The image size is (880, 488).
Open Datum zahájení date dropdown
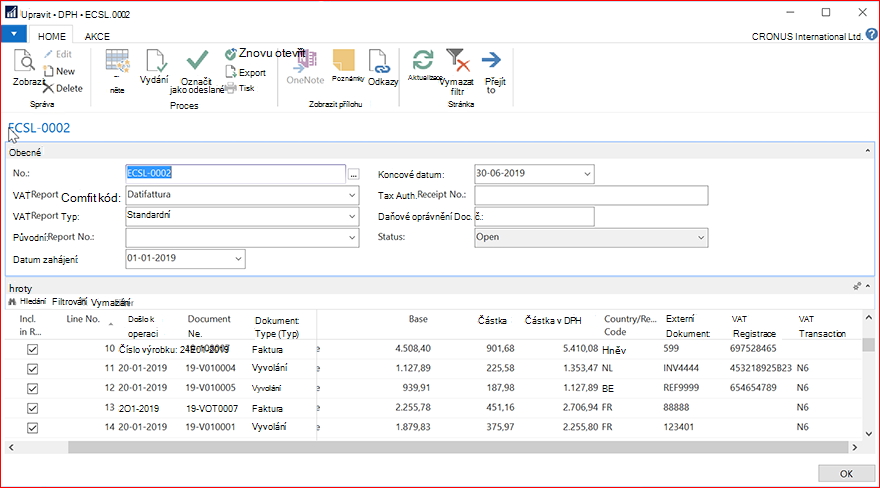pos(238,259)
